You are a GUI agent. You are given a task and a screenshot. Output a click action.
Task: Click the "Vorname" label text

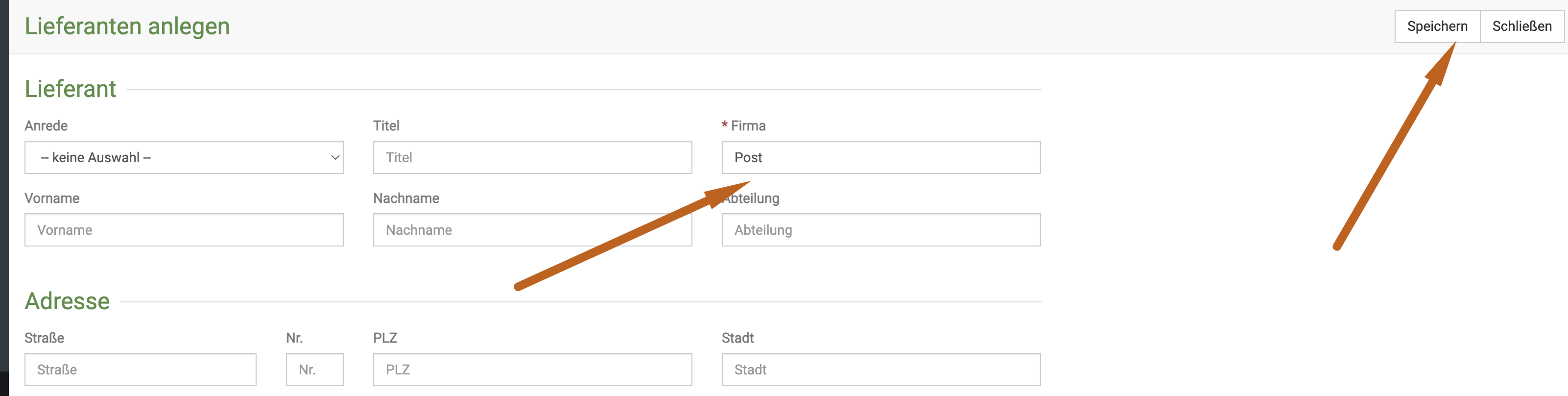(x=52, y=198)
